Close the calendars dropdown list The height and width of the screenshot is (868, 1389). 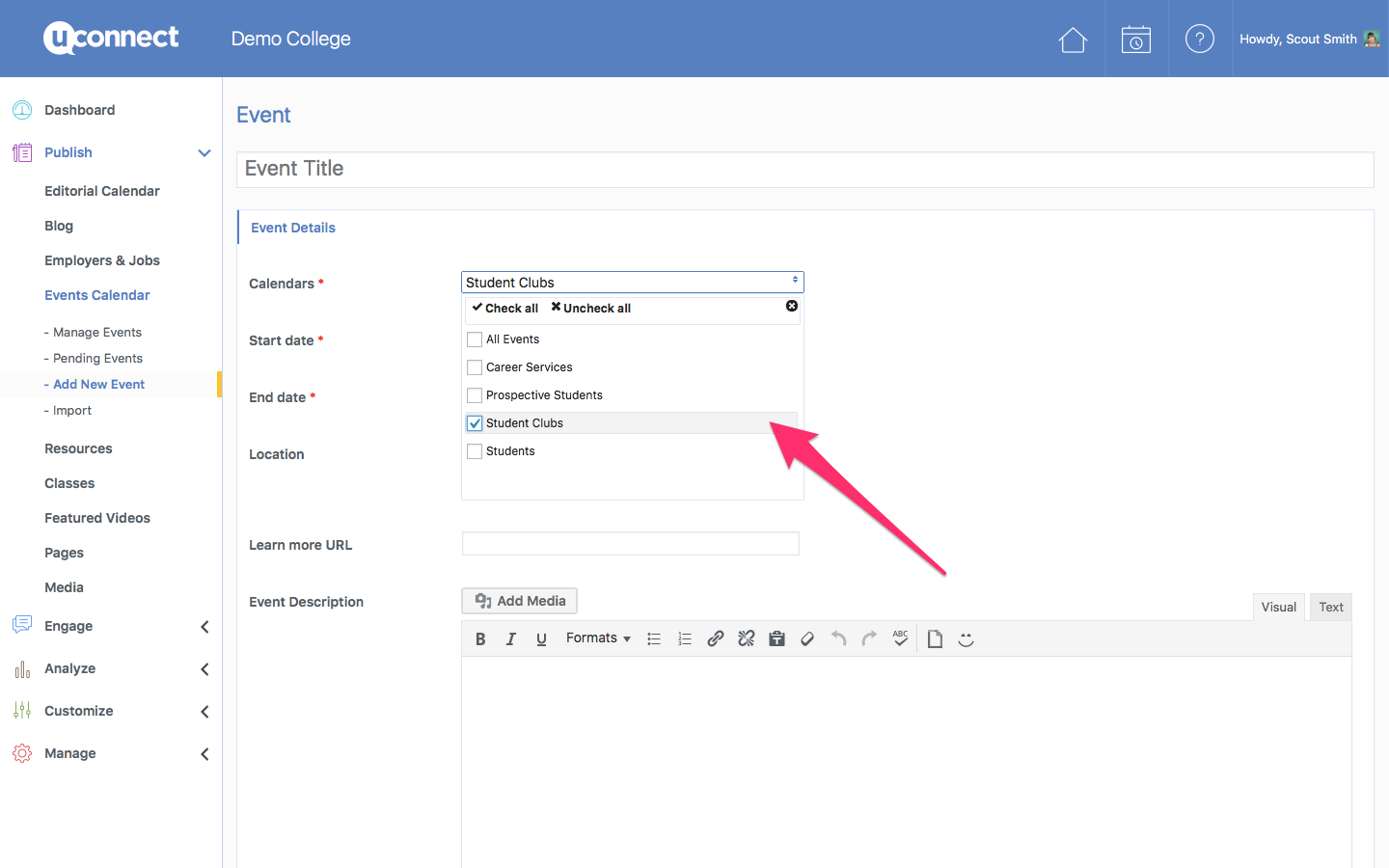coord(792,306)
